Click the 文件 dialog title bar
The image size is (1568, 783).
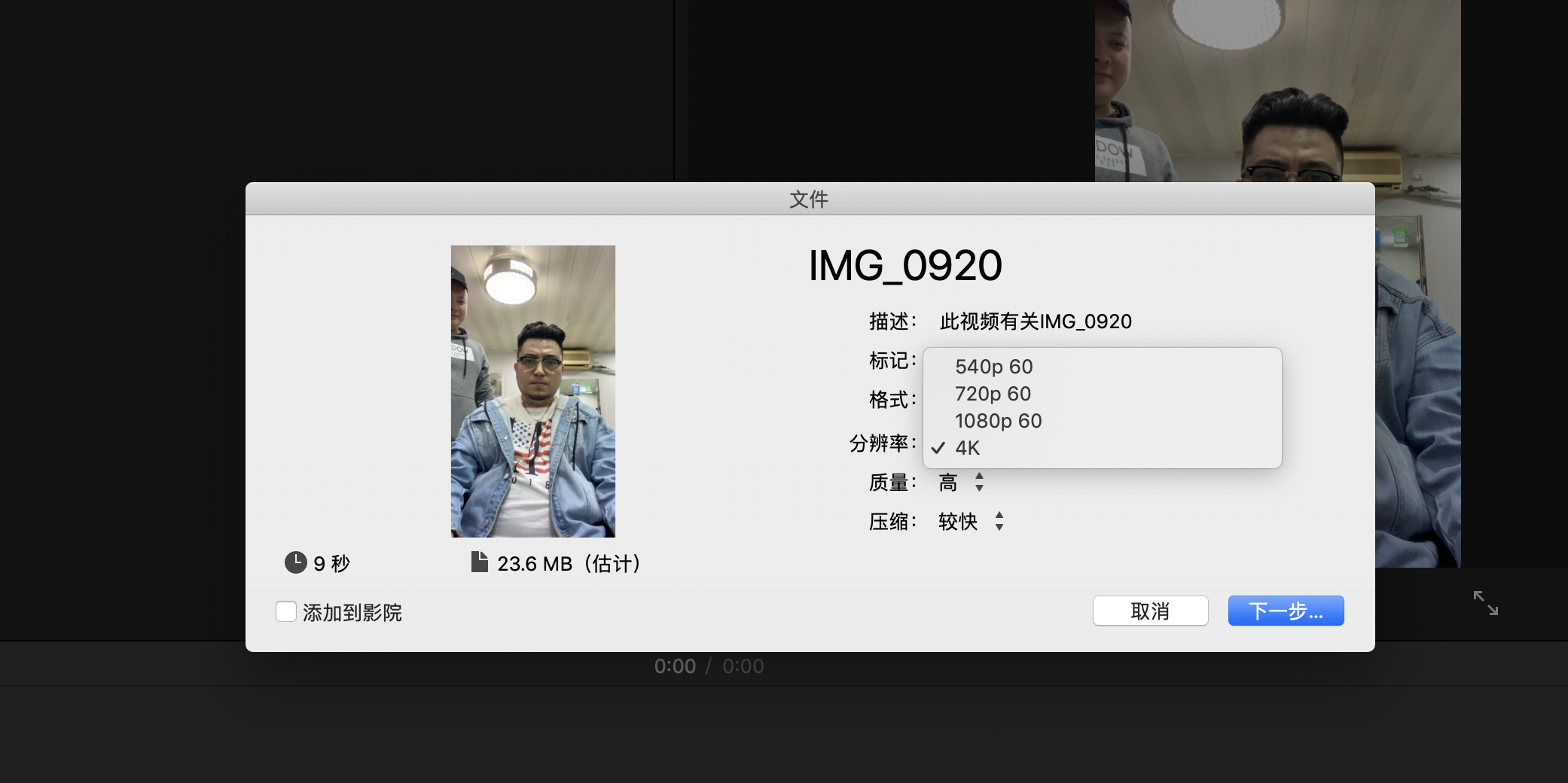tap(809, 199)
